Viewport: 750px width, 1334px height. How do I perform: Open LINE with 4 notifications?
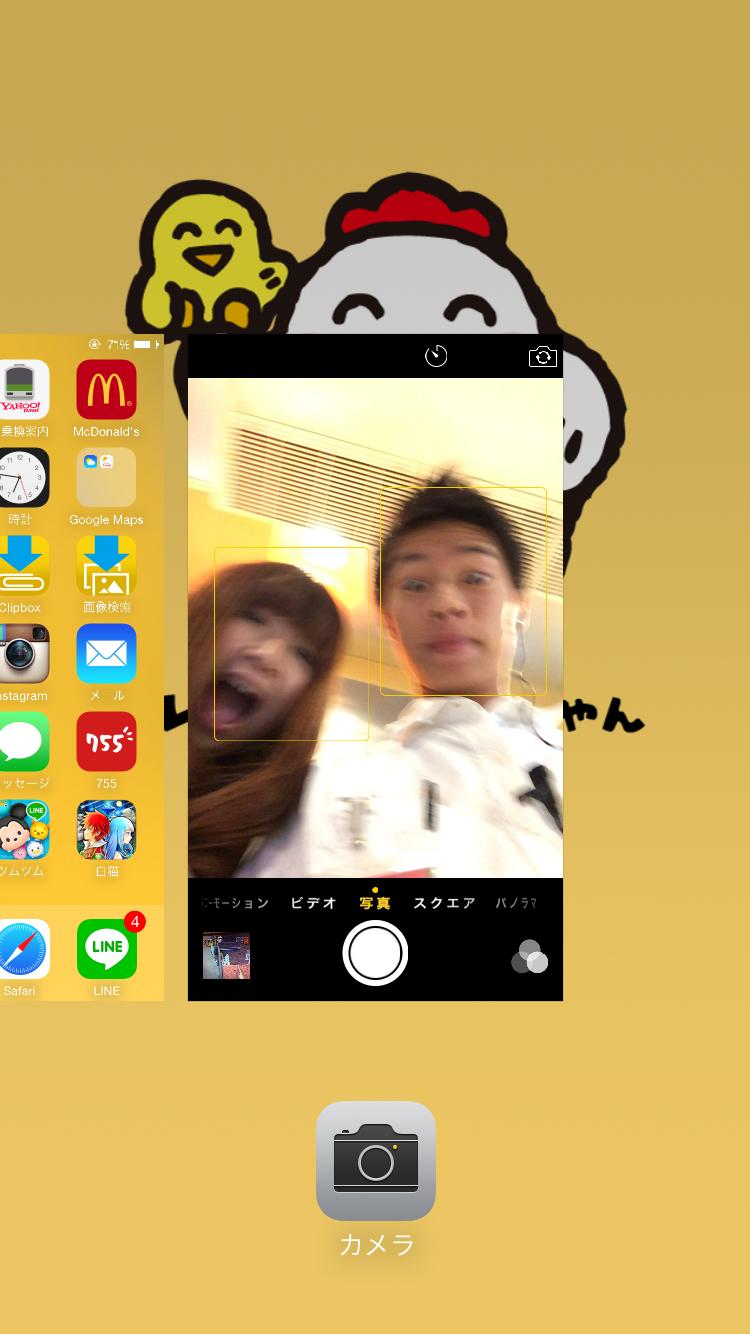[x=106, y=950]
